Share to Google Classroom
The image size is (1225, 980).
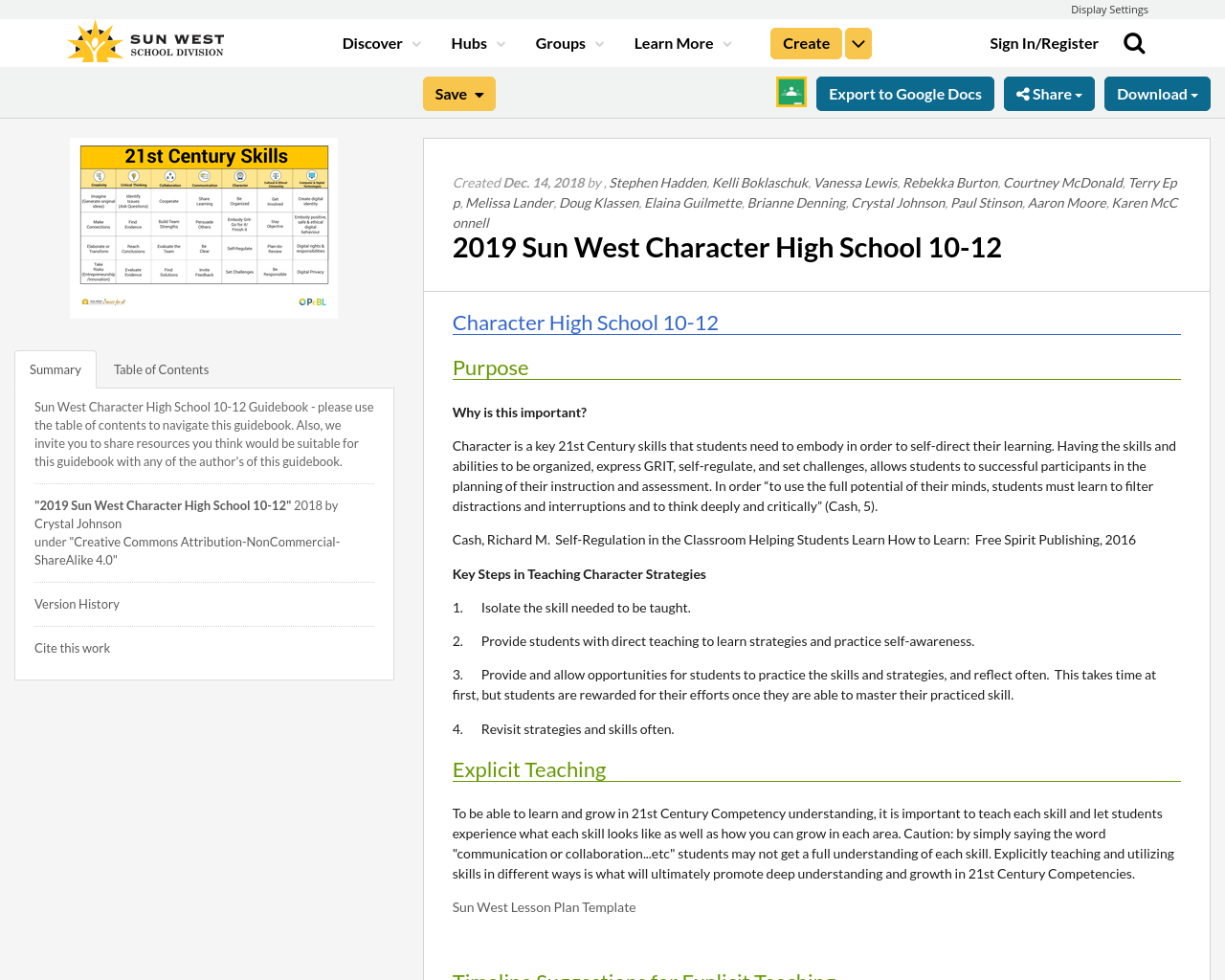coord(791,91)
